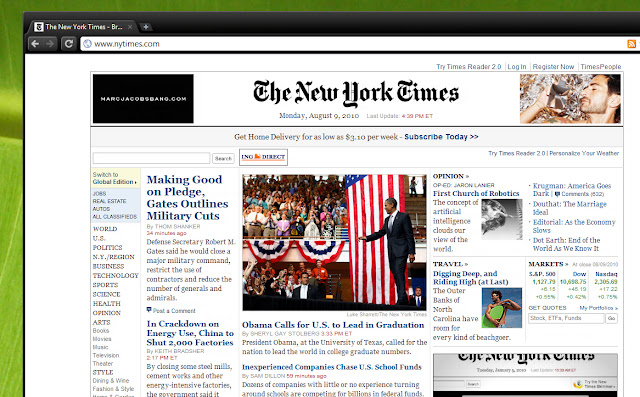Image resolution: width=640 pixels, height=397 pixels.
Task: Close The New York Times tab
Action: point(130,27)
